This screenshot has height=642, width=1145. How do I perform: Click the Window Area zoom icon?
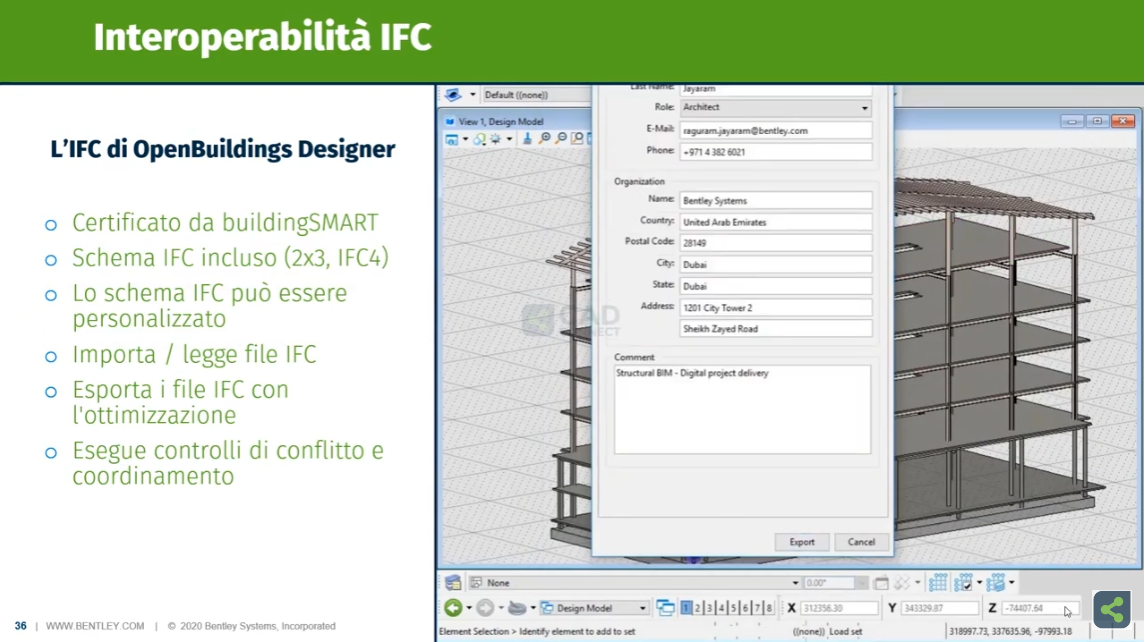(x=577, y=139)
